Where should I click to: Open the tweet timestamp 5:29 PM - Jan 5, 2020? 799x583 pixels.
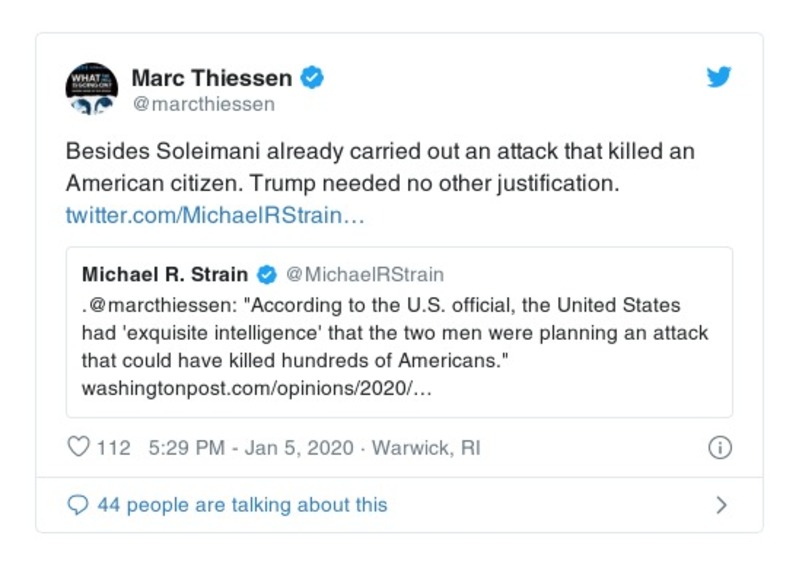click(x=250, y=448)
